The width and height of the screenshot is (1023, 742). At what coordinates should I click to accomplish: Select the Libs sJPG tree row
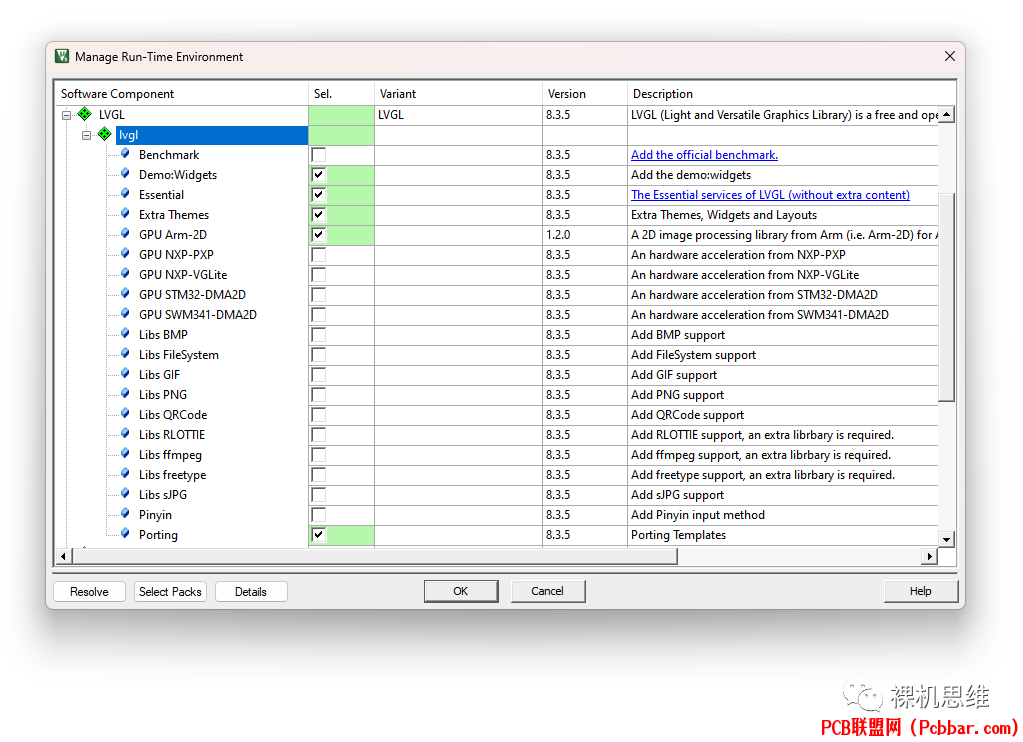tap(162, 495)
